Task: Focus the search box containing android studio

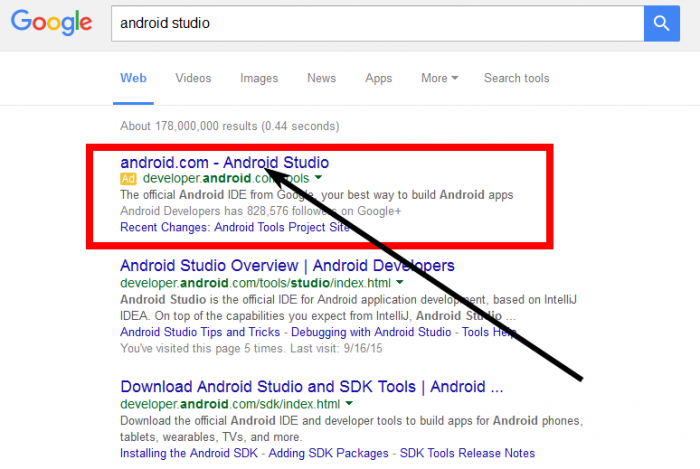Action: coord(377,23)
